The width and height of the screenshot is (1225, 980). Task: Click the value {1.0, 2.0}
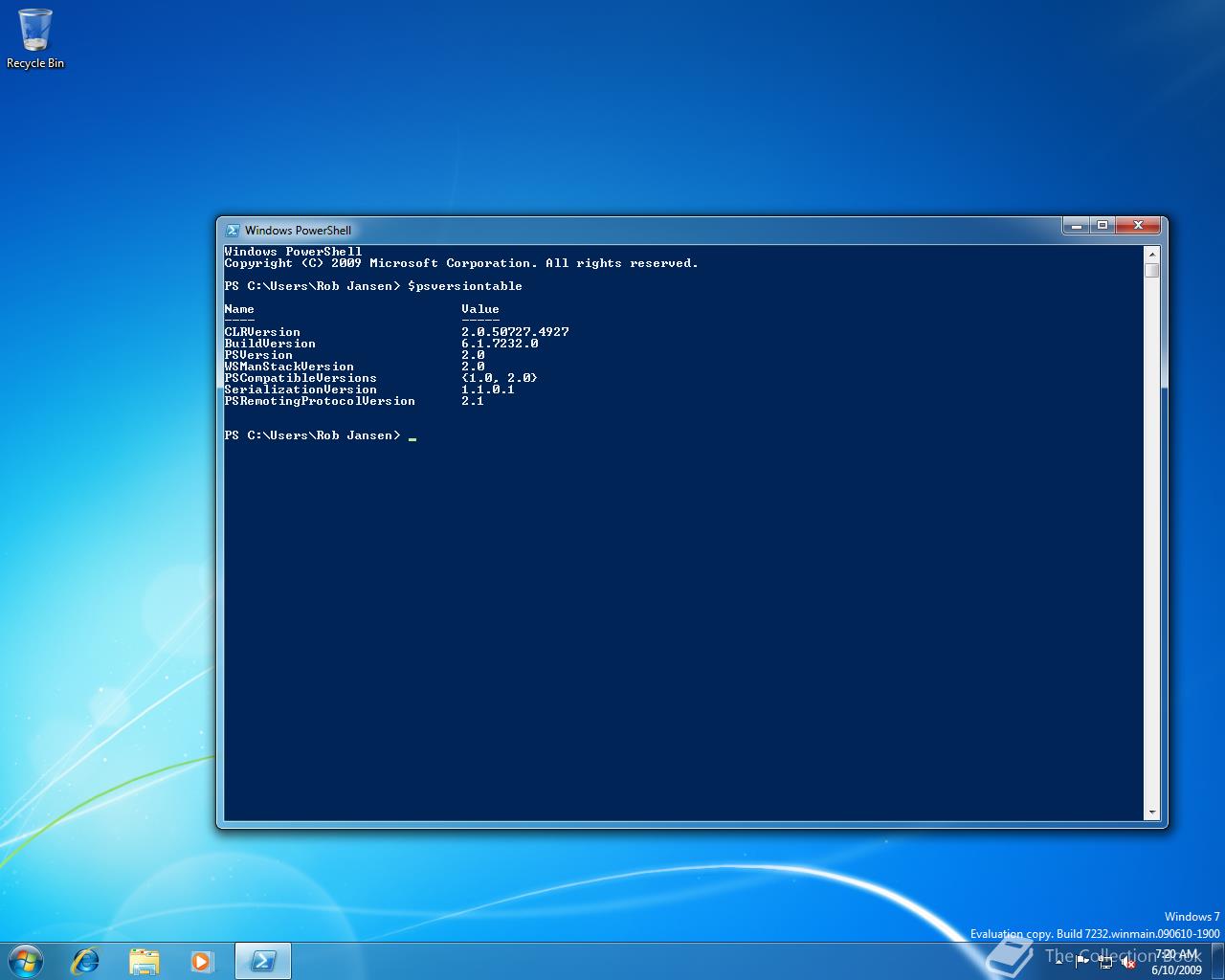500,378
